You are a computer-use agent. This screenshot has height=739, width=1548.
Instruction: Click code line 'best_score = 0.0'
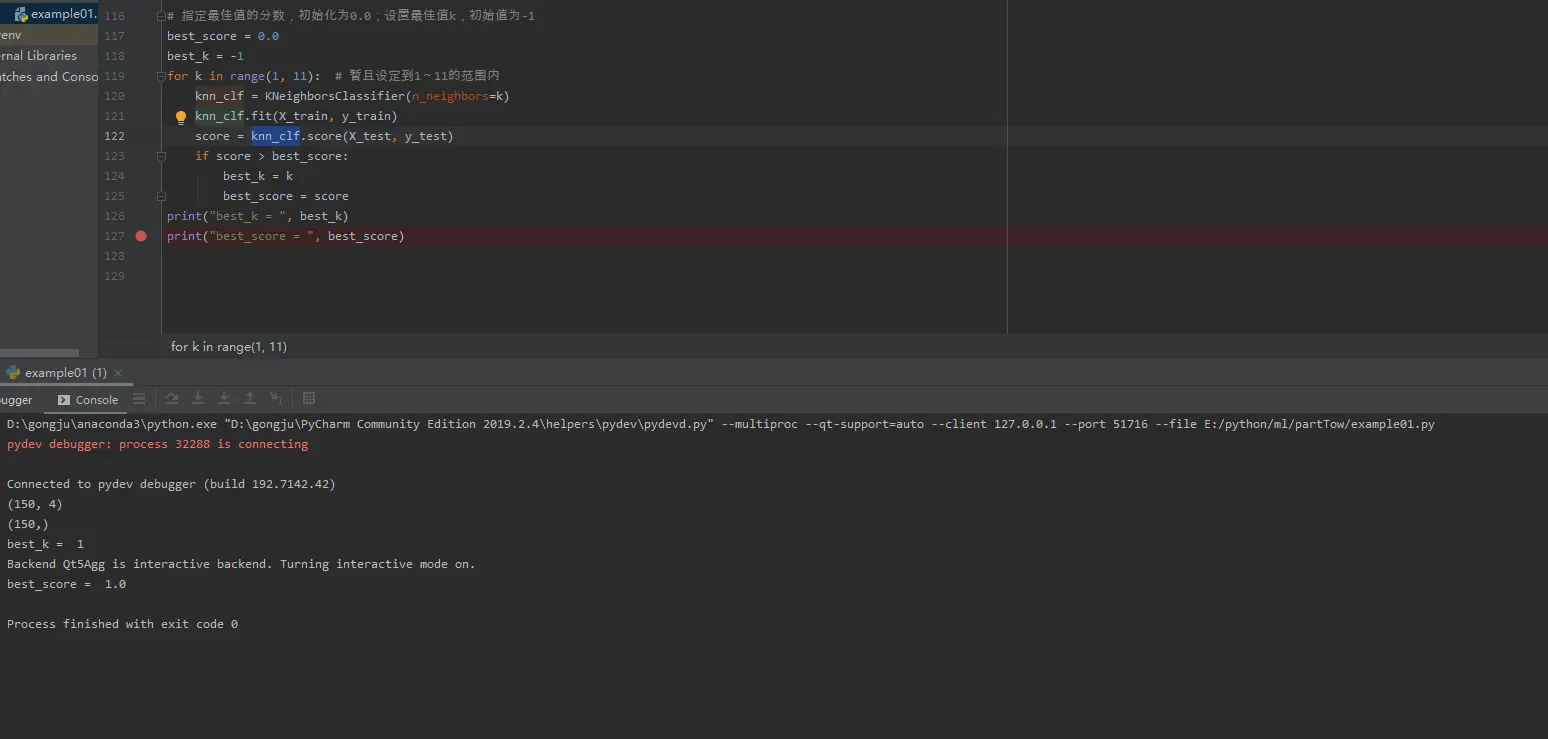coord(223,36)
